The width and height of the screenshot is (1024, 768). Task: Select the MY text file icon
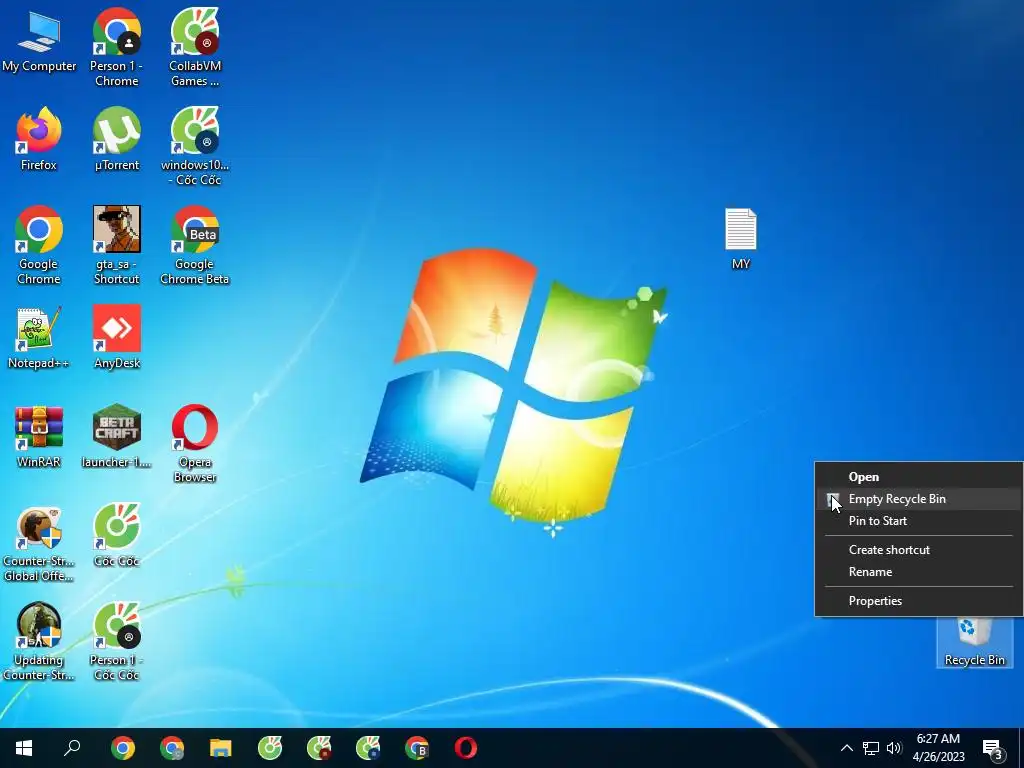(x=741, y=239)
